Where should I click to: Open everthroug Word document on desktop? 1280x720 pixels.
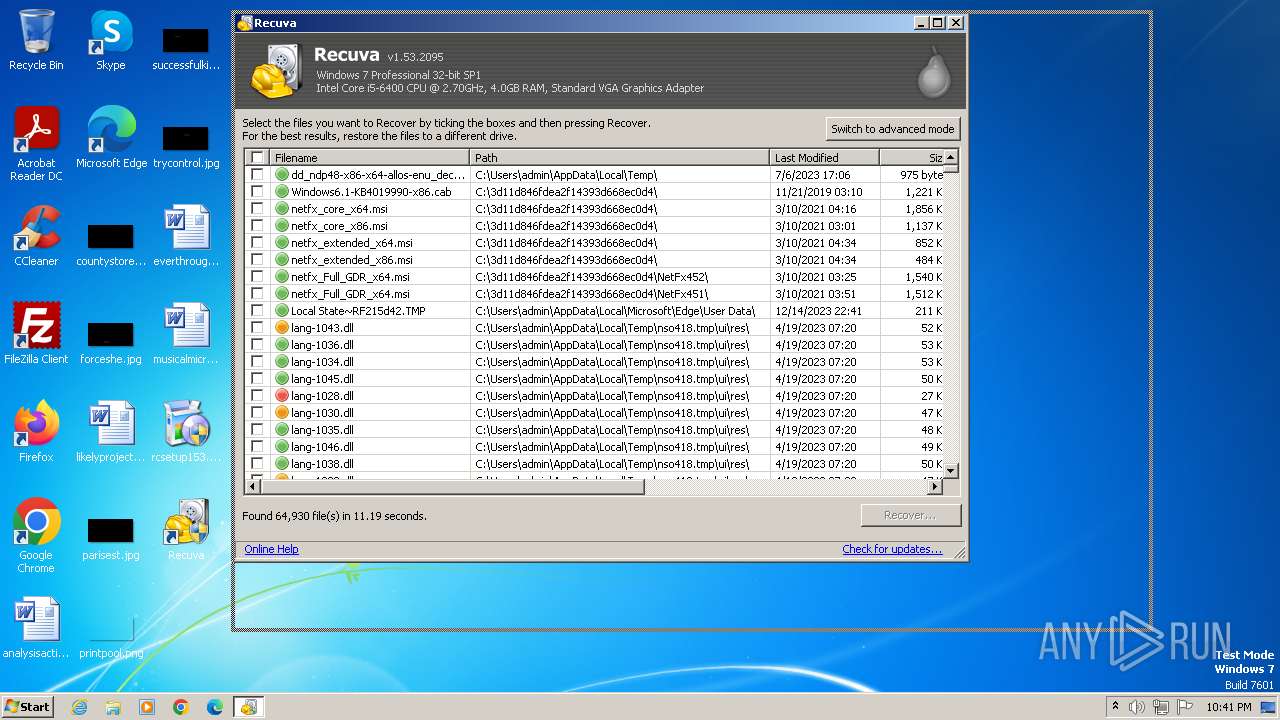[186, 236]
